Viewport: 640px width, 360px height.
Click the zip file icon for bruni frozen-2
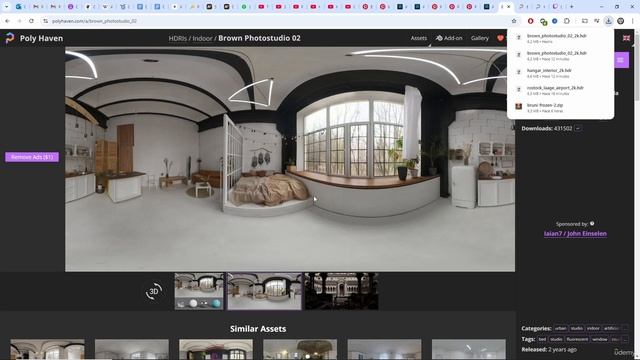point(518,107)
